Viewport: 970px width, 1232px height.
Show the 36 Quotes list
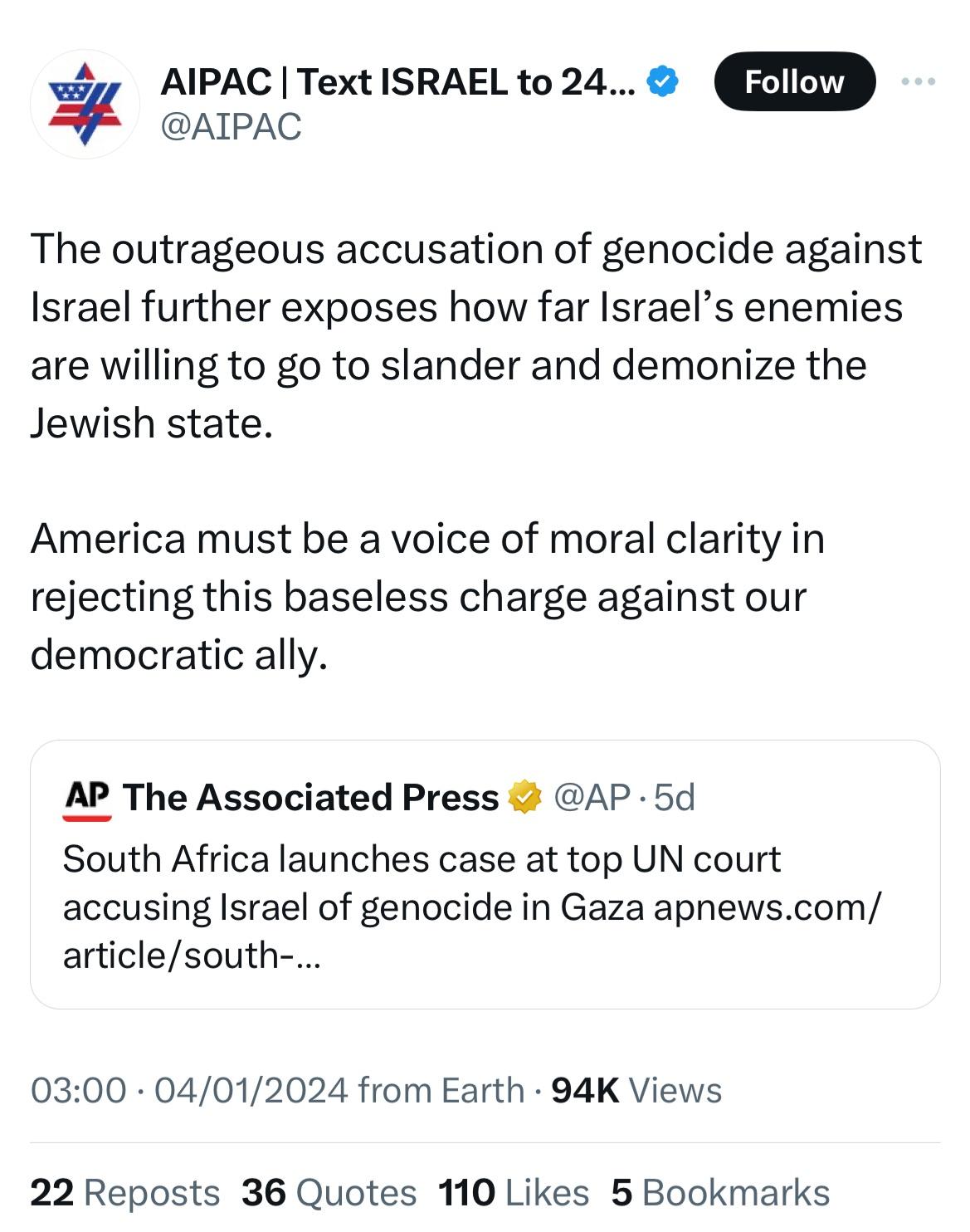pos(329,1193)
